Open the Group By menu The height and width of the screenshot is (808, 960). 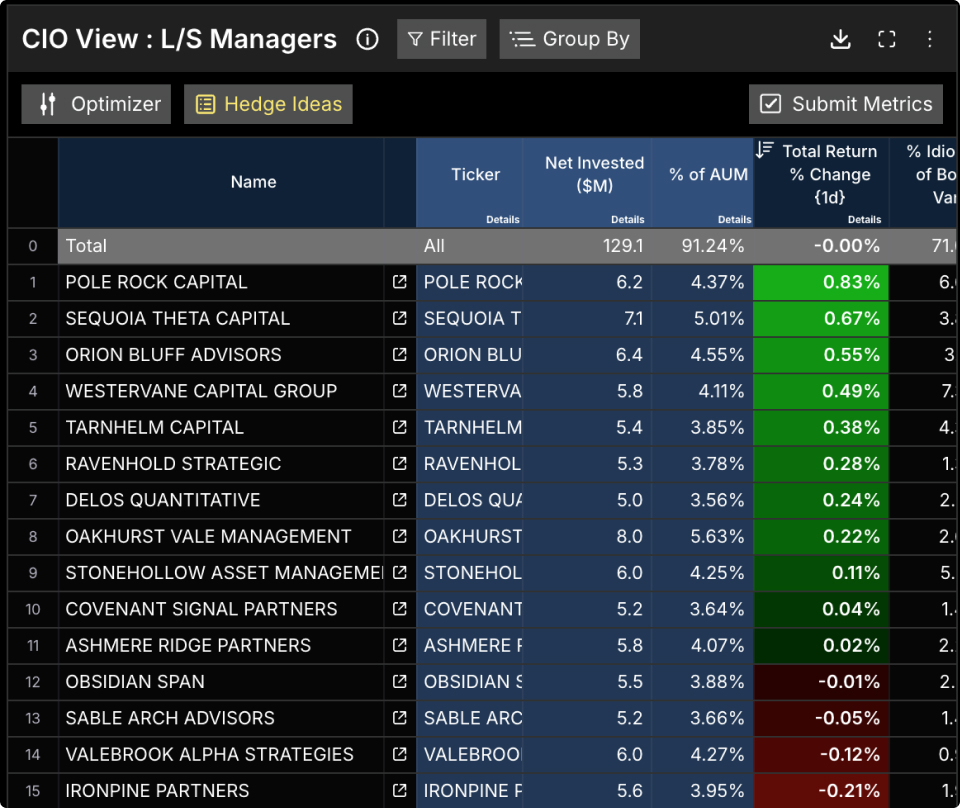tap(569, 39)
